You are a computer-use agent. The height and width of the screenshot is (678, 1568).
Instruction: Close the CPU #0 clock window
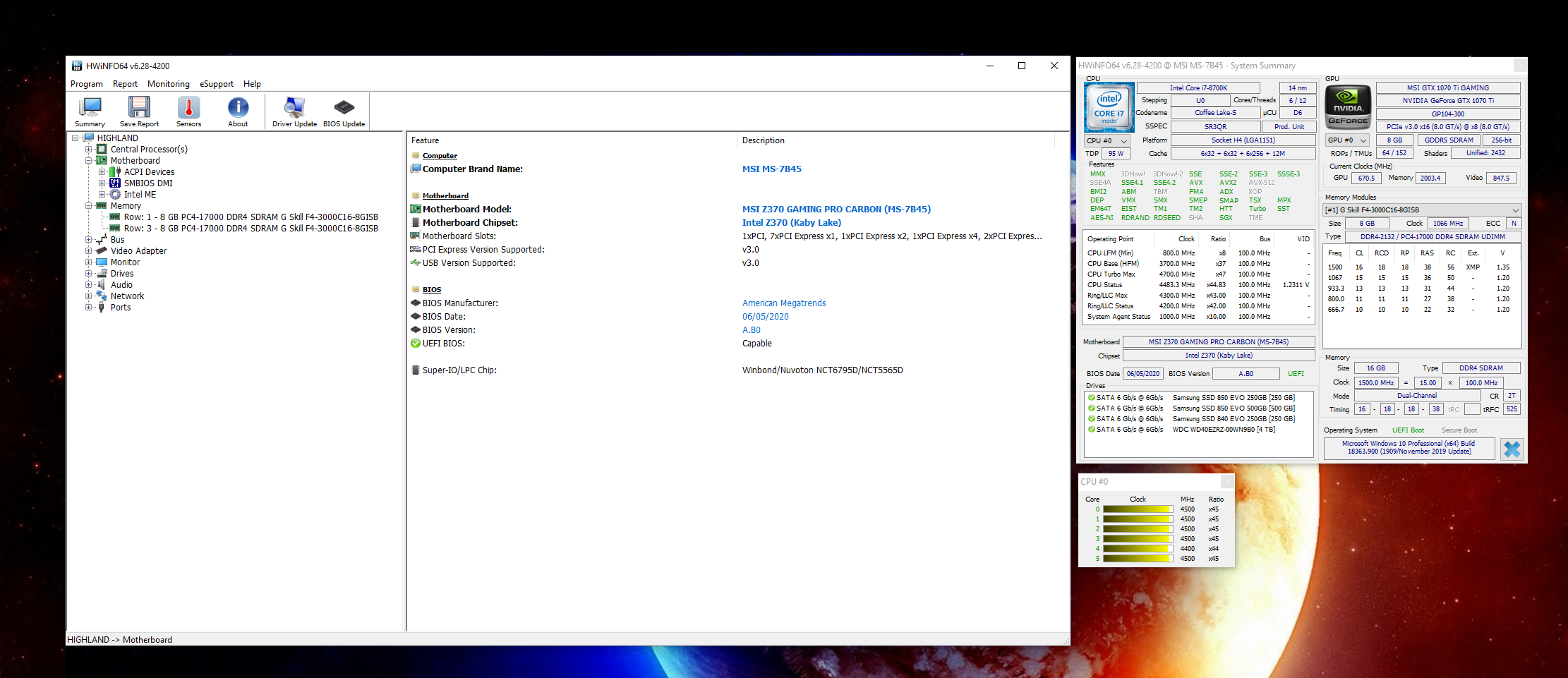point(1227,481)
